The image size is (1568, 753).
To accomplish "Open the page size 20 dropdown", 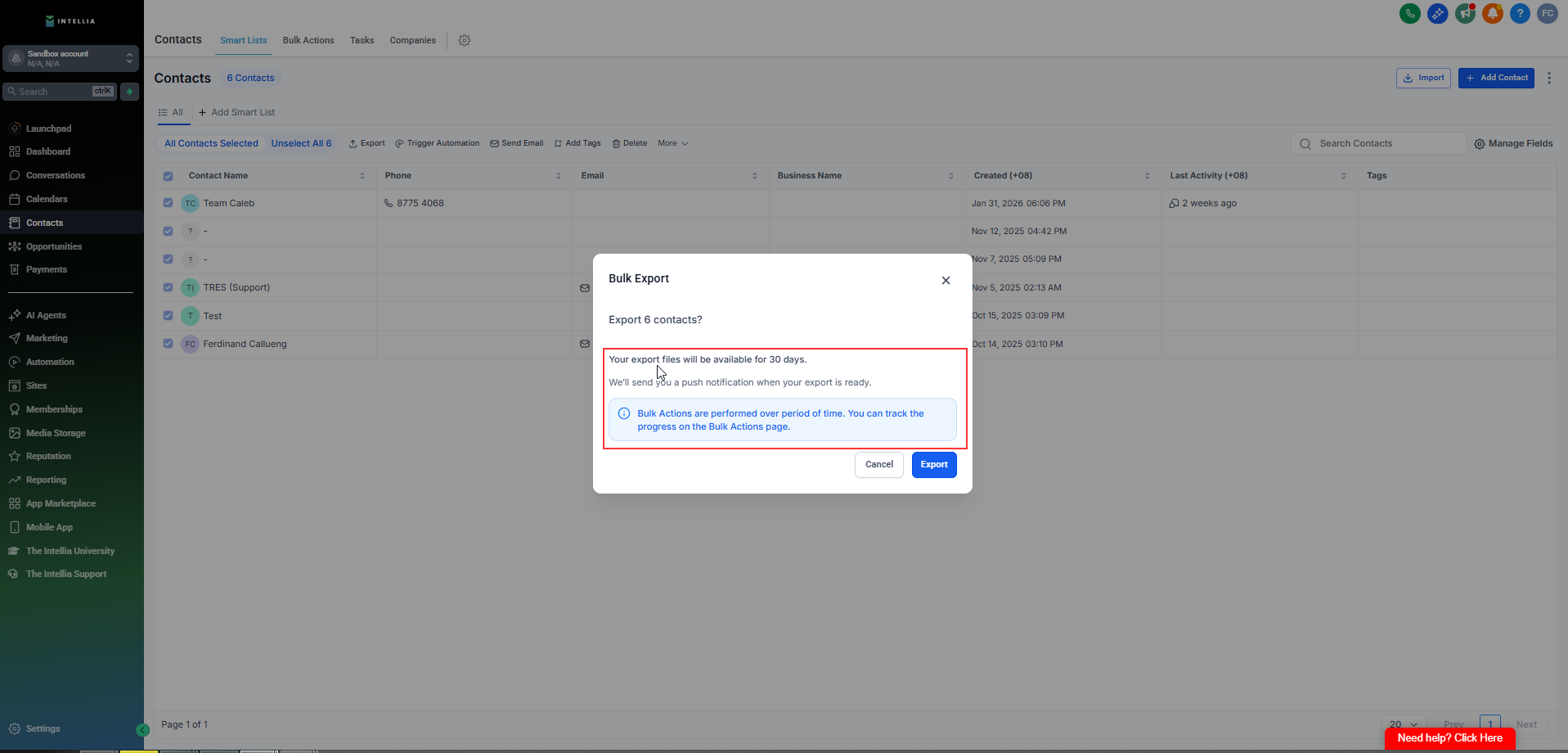I will pyautogui.click(x=1404, y=724).
